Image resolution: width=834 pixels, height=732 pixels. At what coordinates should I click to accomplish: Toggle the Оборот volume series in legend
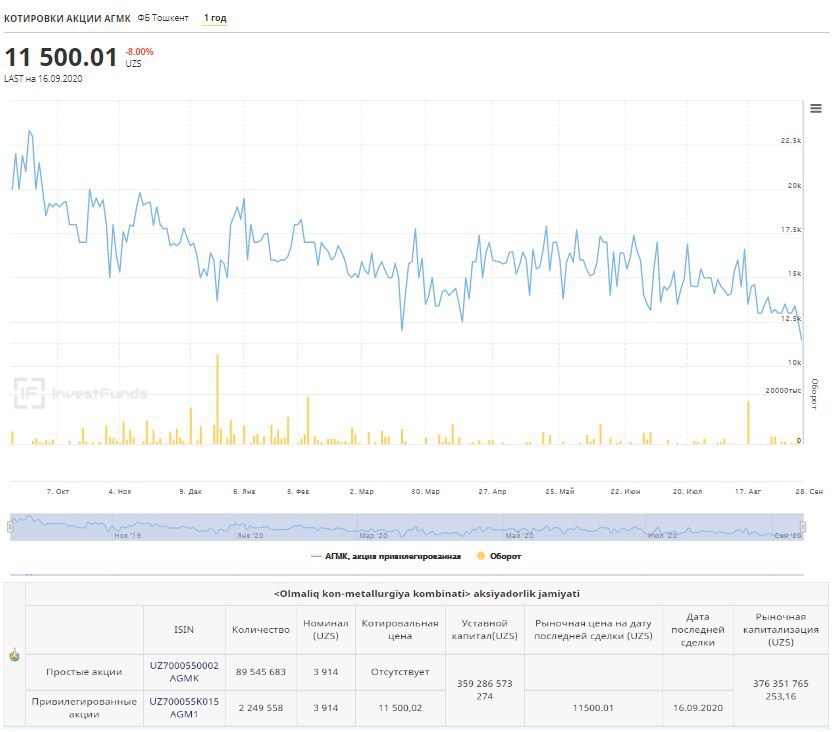coord(499,556)
